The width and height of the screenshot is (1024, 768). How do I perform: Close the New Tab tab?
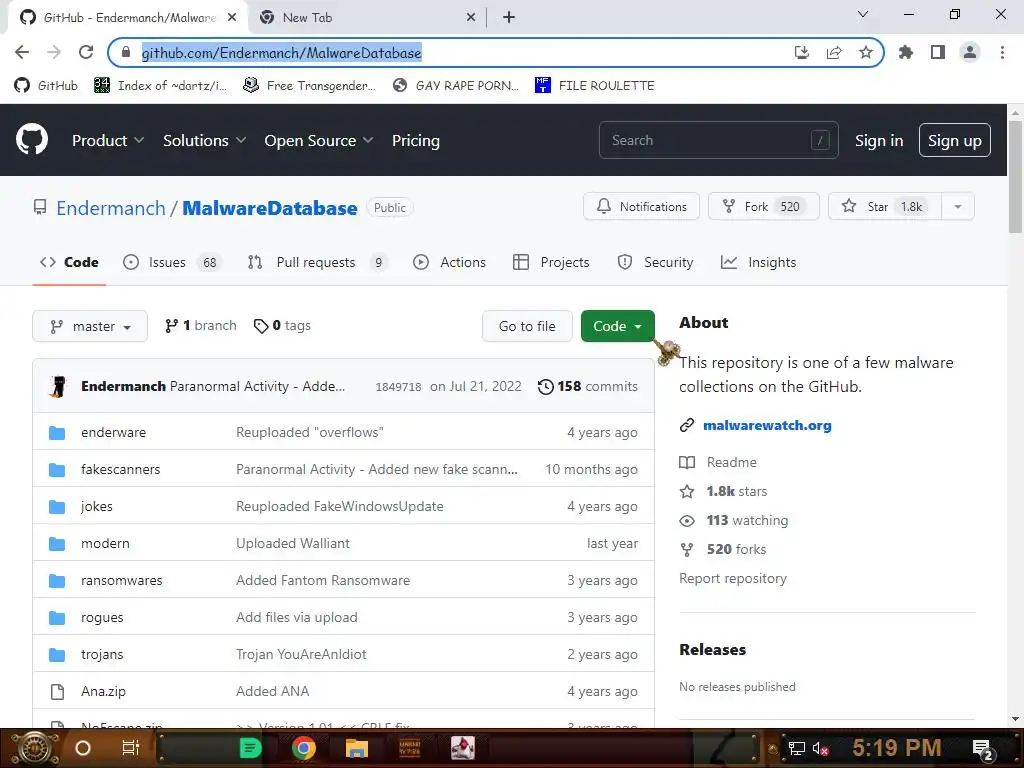tap(471, 18)
